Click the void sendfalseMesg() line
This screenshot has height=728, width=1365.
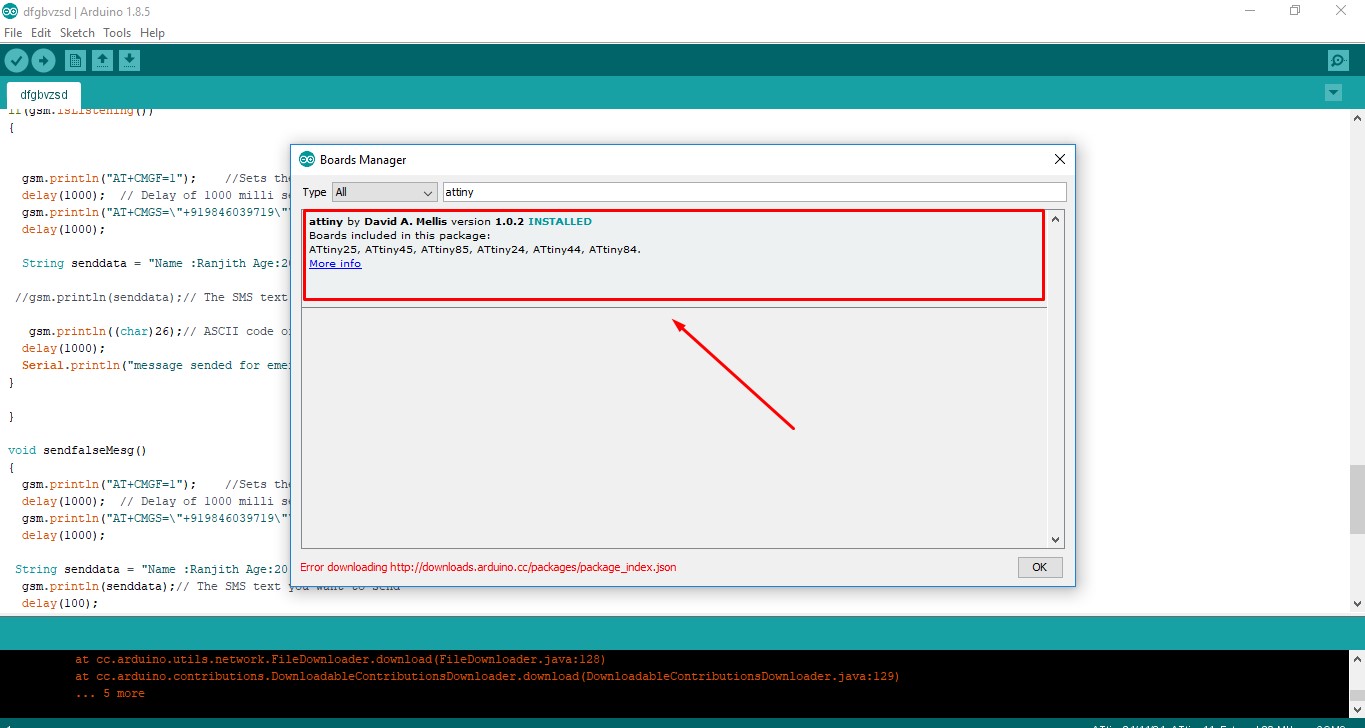click(x=77, y=450)
